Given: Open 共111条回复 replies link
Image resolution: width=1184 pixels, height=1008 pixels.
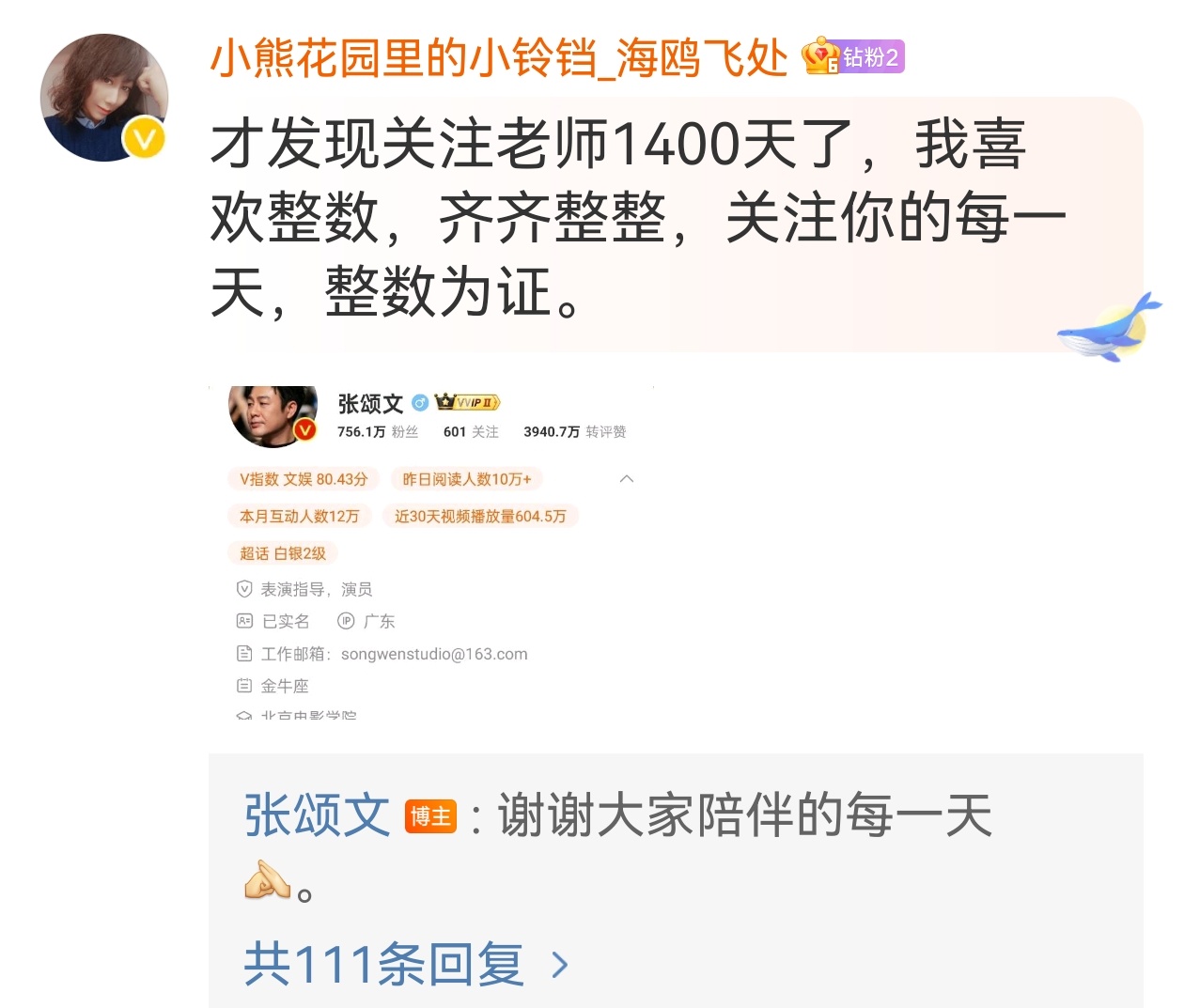Looking at the screenshot, I should coord(384,964).
